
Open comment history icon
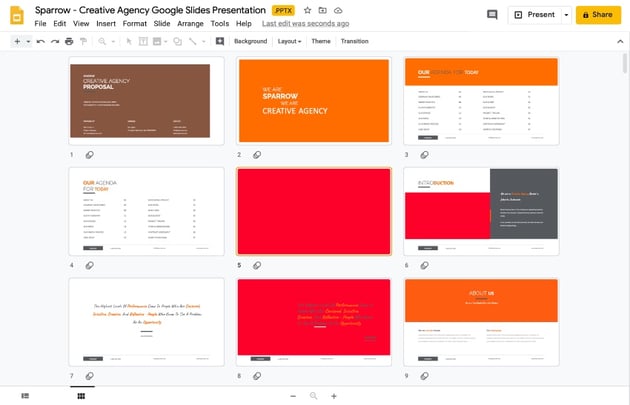pos(492,15)
